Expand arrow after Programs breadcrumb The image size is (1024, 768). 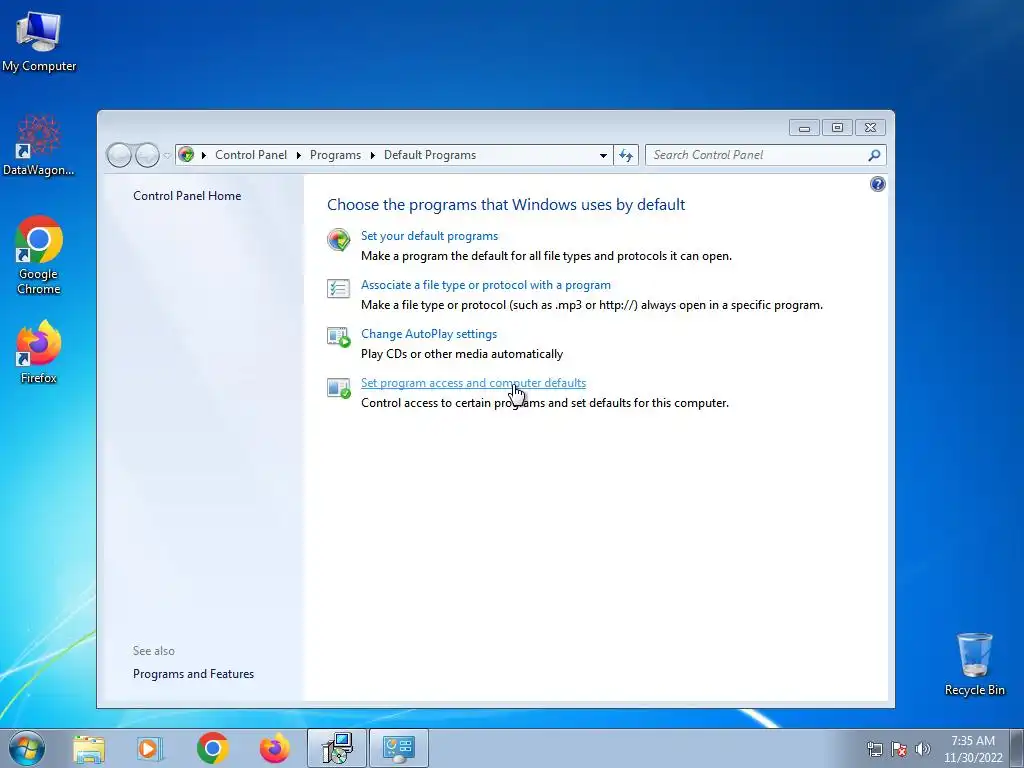point(372,155)
